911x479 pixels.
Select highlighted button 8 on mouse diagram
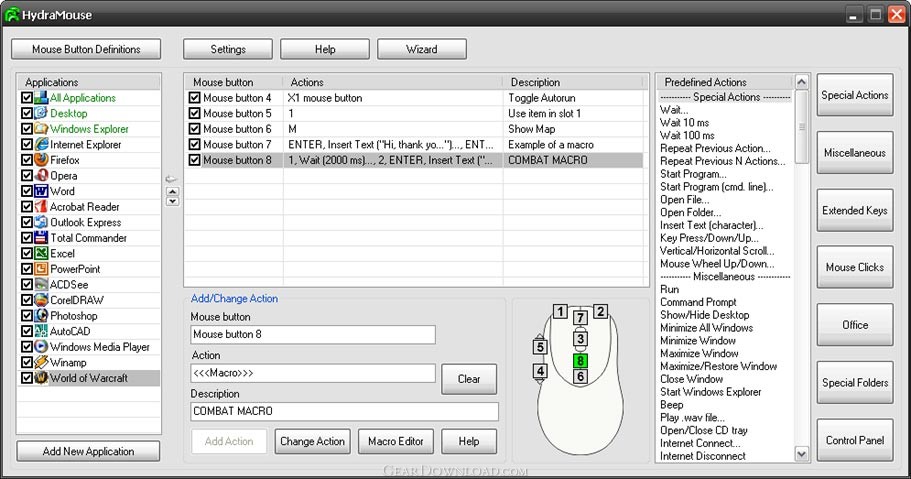click(x=580, y=361)
